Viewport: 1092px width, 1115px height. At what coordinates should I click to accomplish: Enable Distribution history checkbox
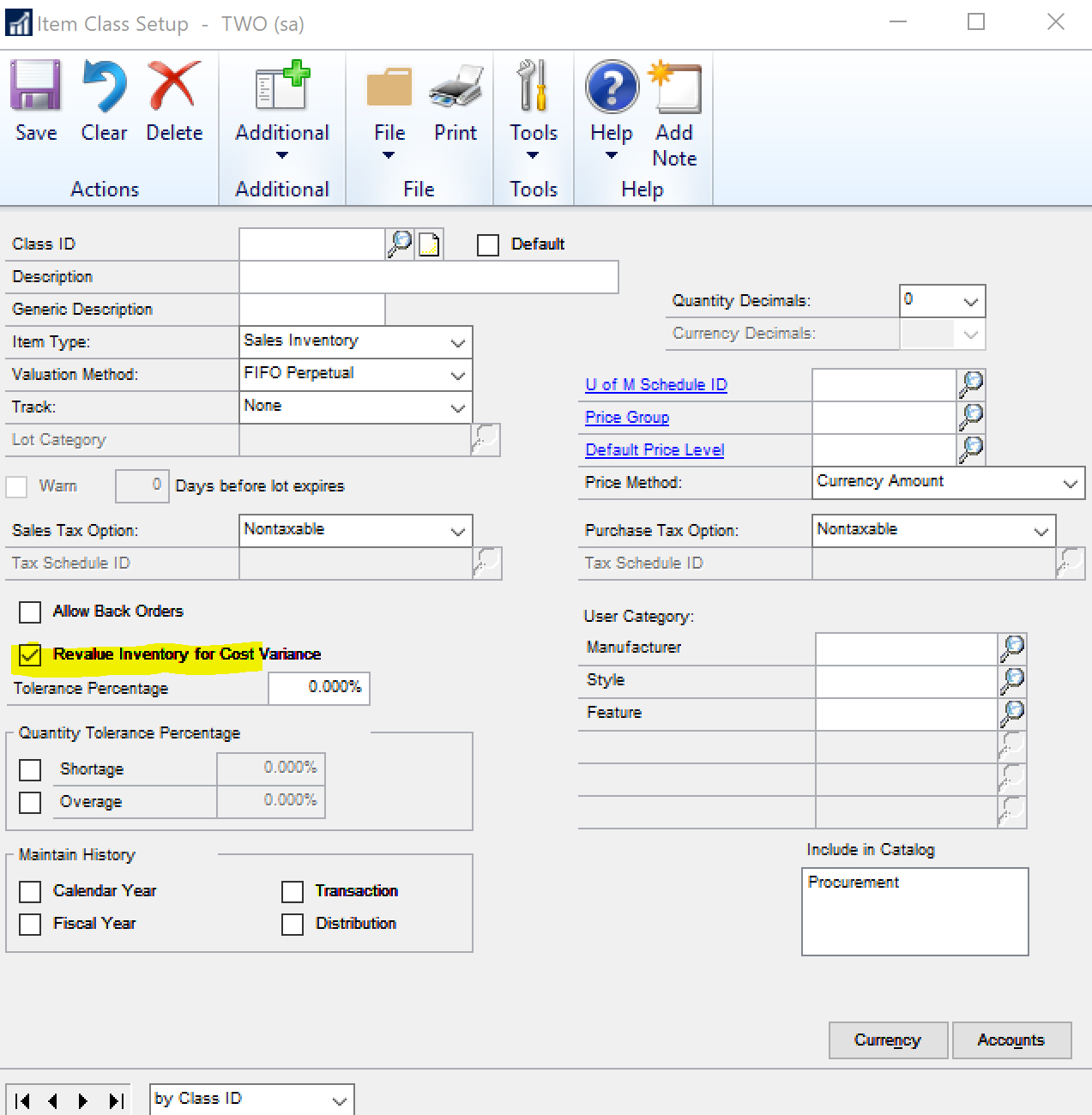293,925
